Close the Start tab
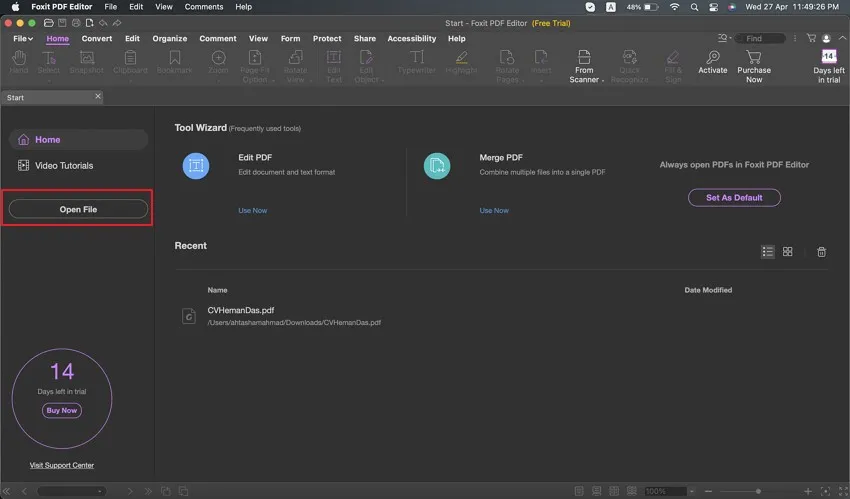The image size is (850, 499). point(98,96)
